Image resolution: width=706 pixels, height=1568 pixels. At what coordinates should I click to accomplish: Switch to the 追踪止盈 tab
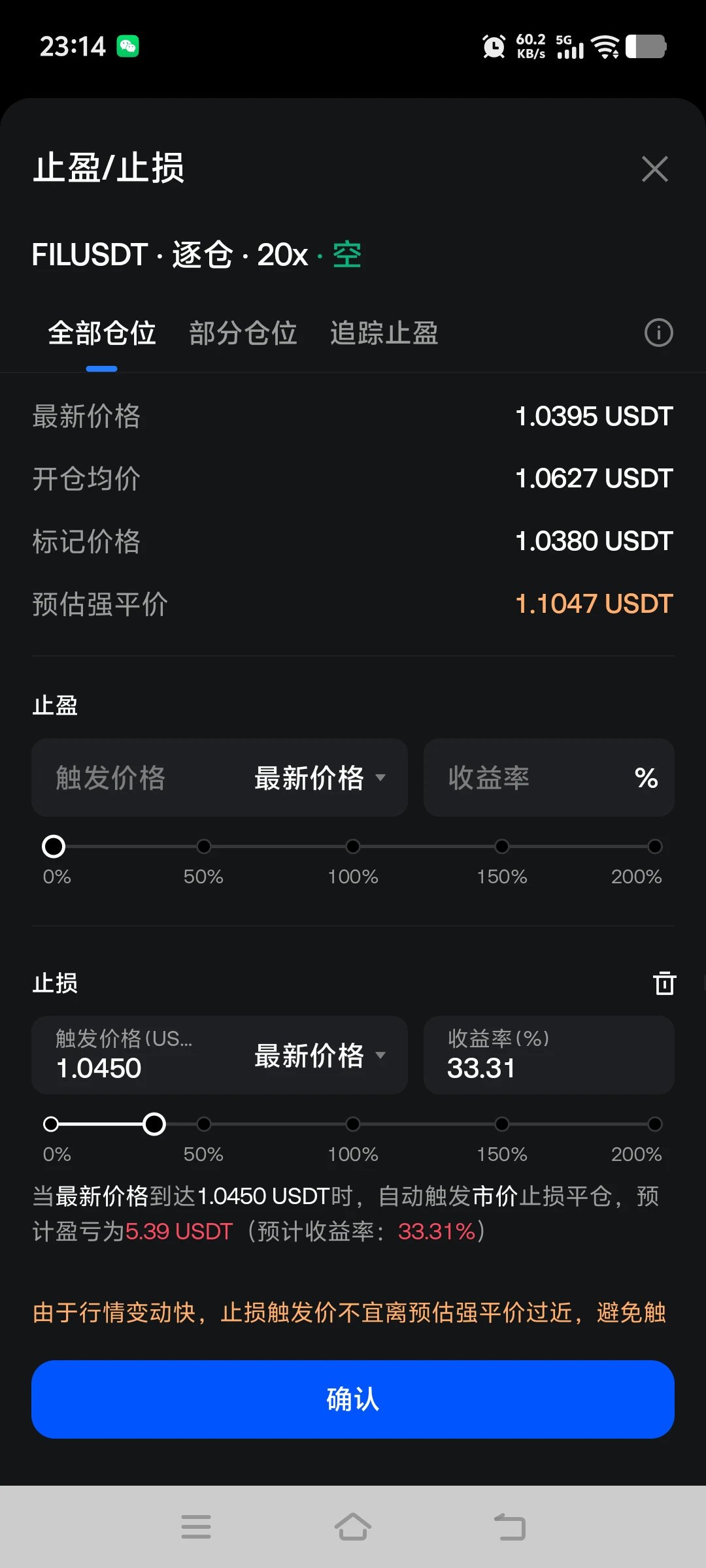tap(384, 333)
